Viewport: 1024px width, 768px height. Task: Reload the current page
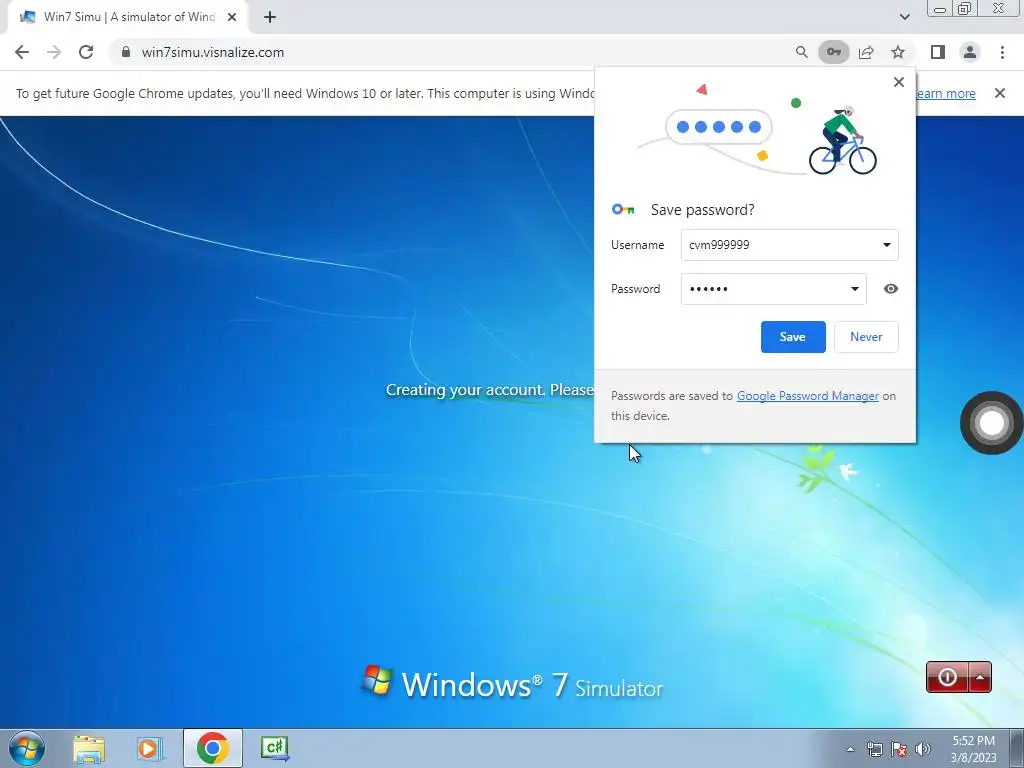pyautogui.click(x=86, y=52)
